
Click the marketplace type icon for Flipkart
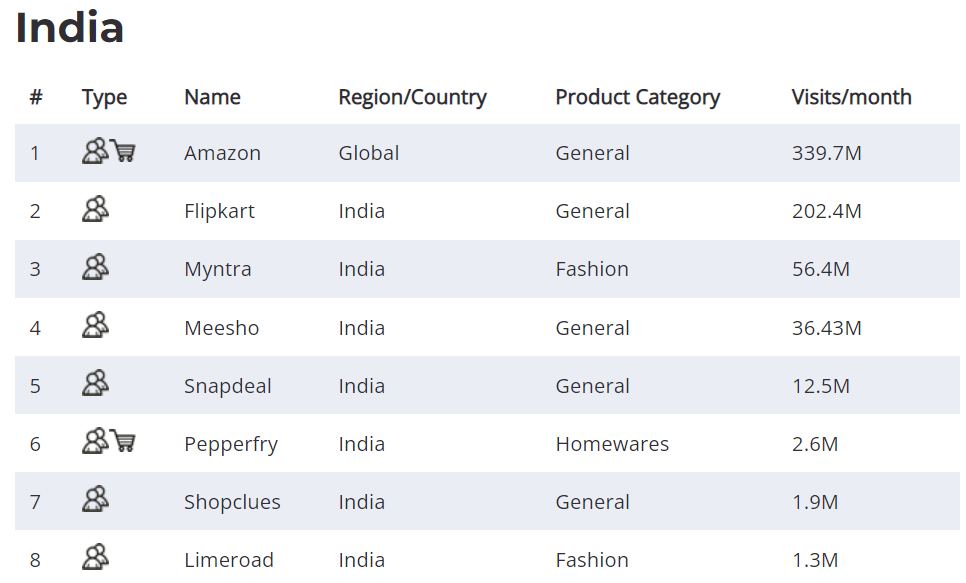coord(95,209)
